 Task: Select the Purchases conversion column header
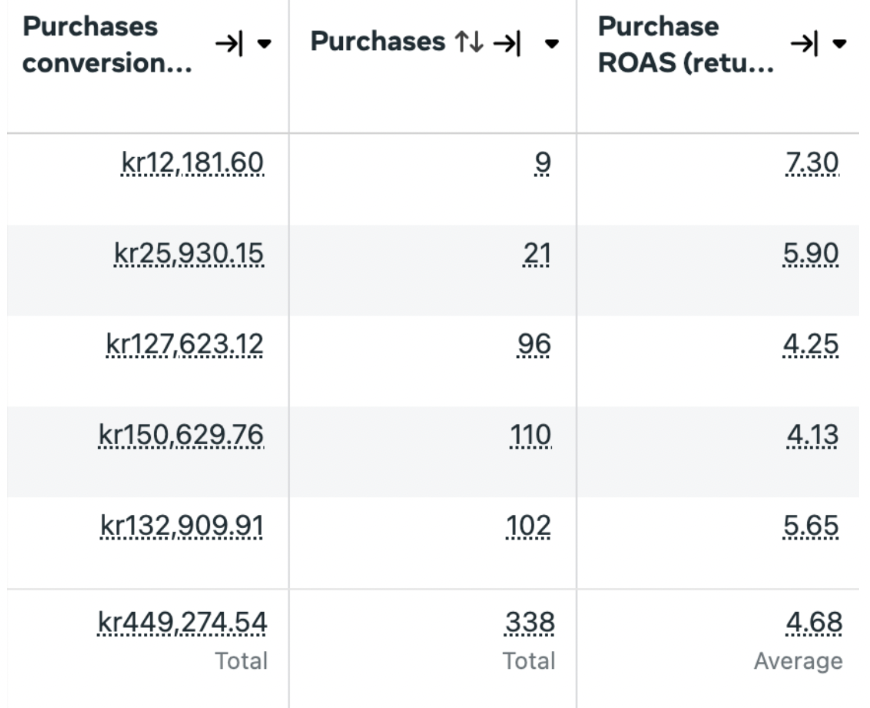[107, 44]
